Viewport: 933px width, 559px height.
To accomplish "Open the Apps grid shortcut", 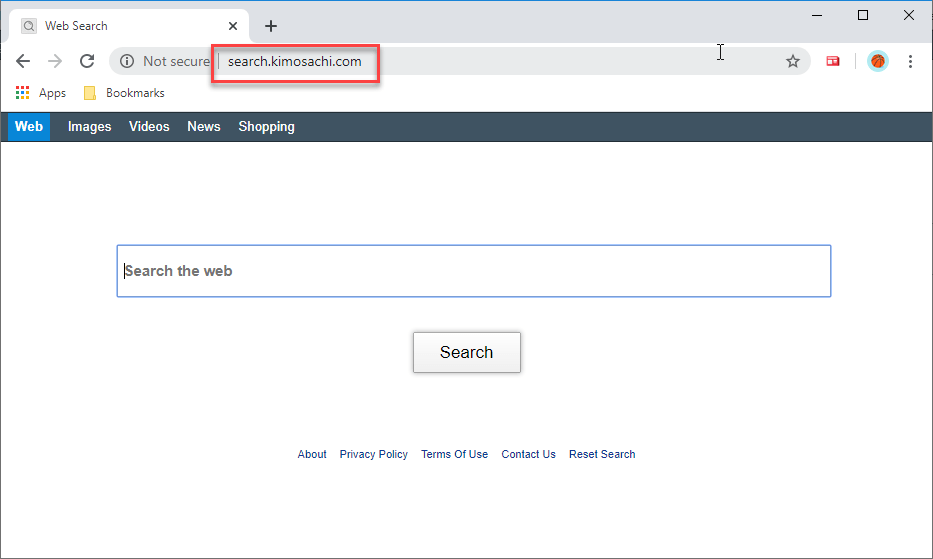I will coord(40,93).
